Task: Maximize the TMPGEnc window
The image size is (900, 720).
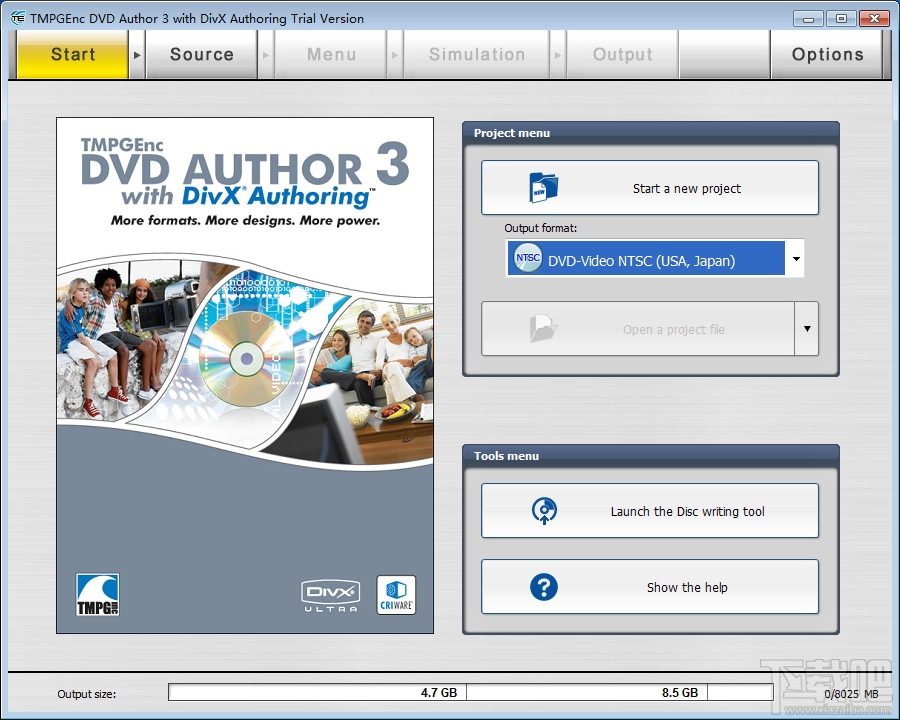Action: pyautogui.click(x=841, y=19)
